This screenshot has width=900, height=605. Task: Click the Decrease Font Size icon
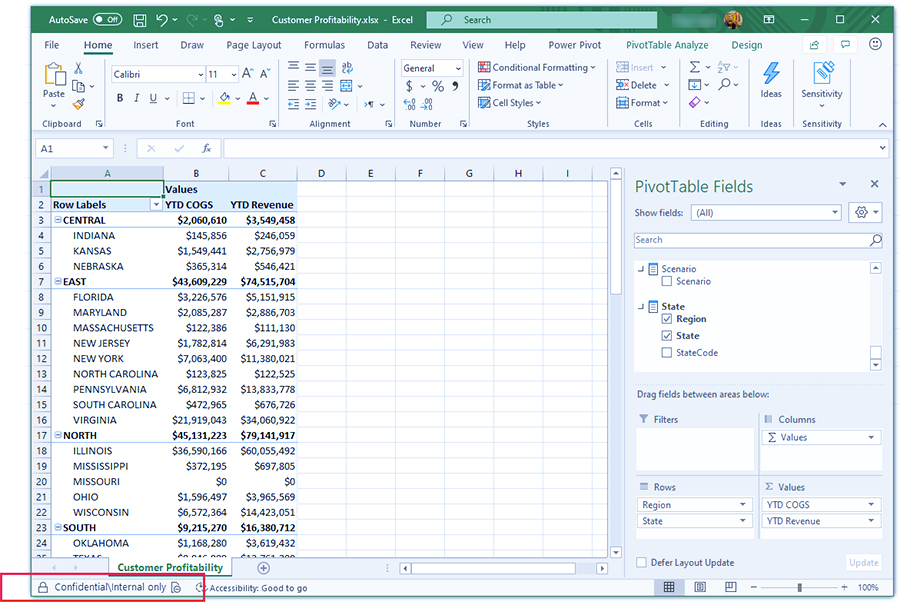point(265,73)
